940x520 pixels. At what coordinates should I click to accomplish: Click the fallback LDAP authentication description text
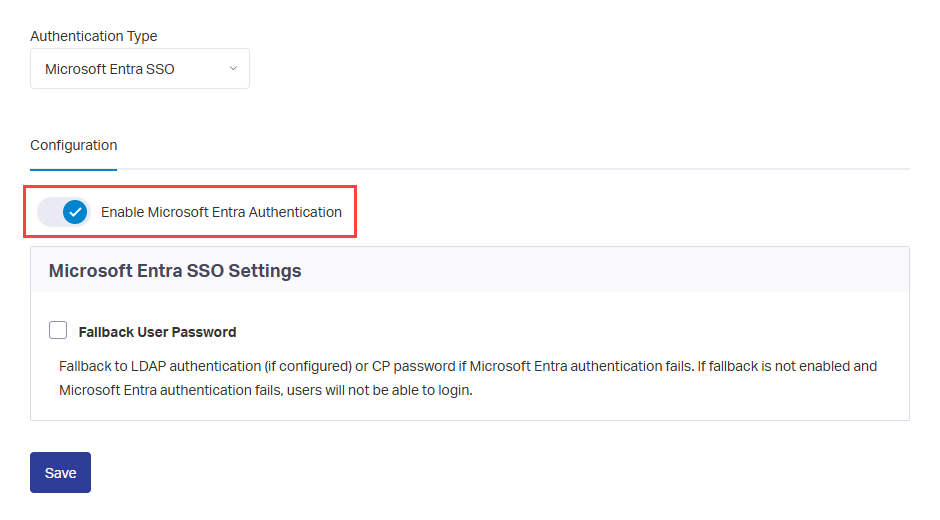(468, 378)
